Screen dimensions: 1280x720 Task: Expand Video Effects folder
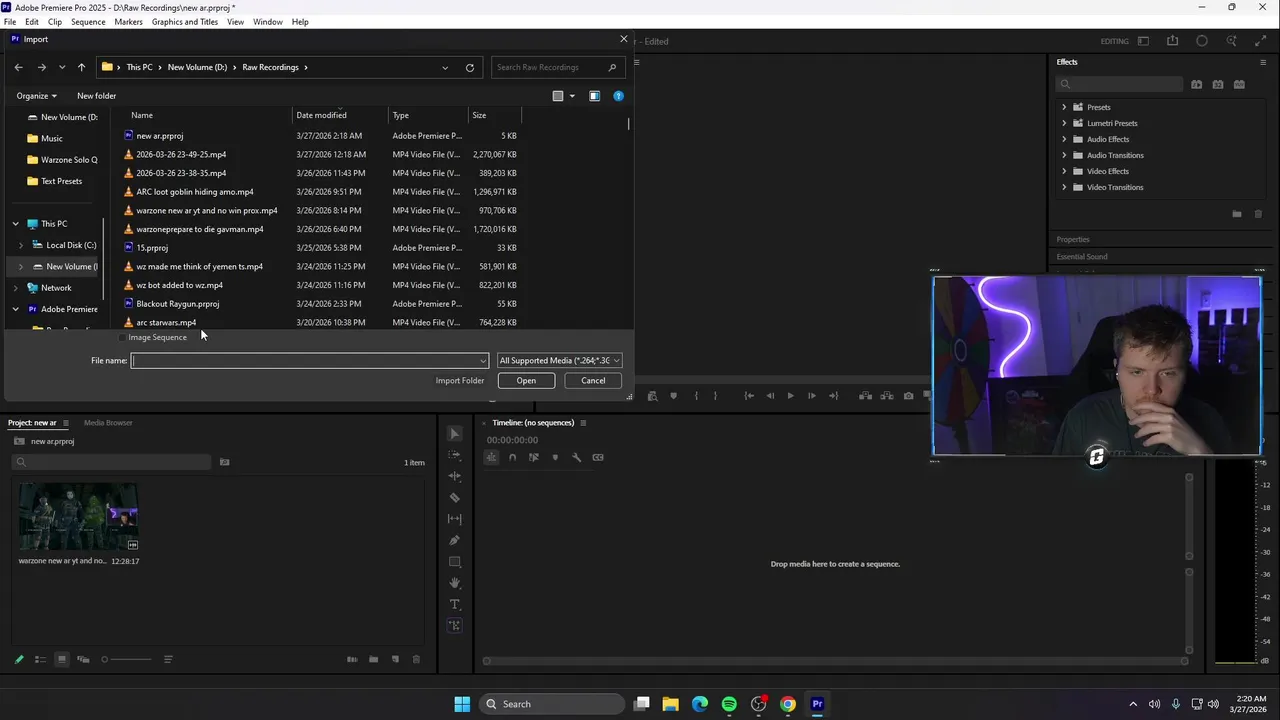coord(1064,171)
